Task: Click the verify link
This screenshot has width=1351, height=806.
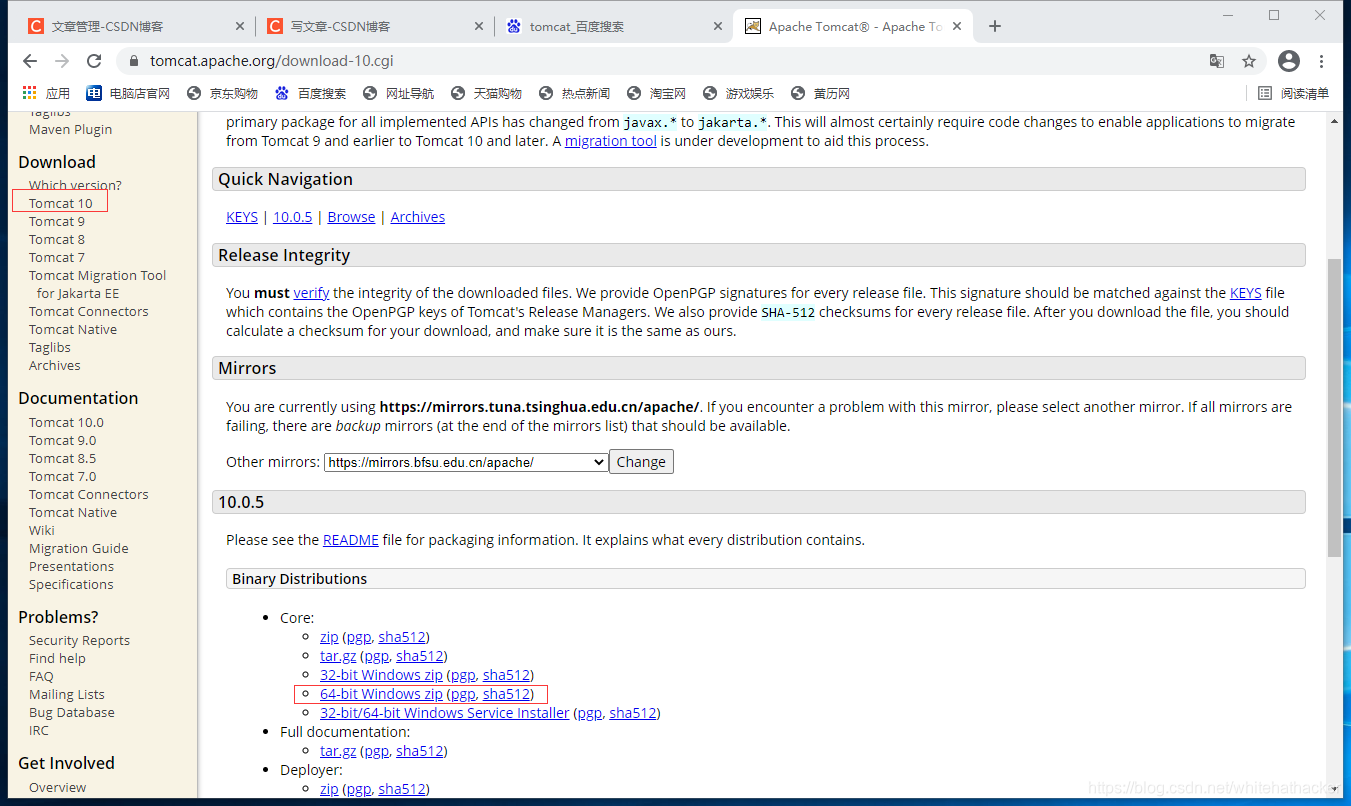Action: coord(311,293)
